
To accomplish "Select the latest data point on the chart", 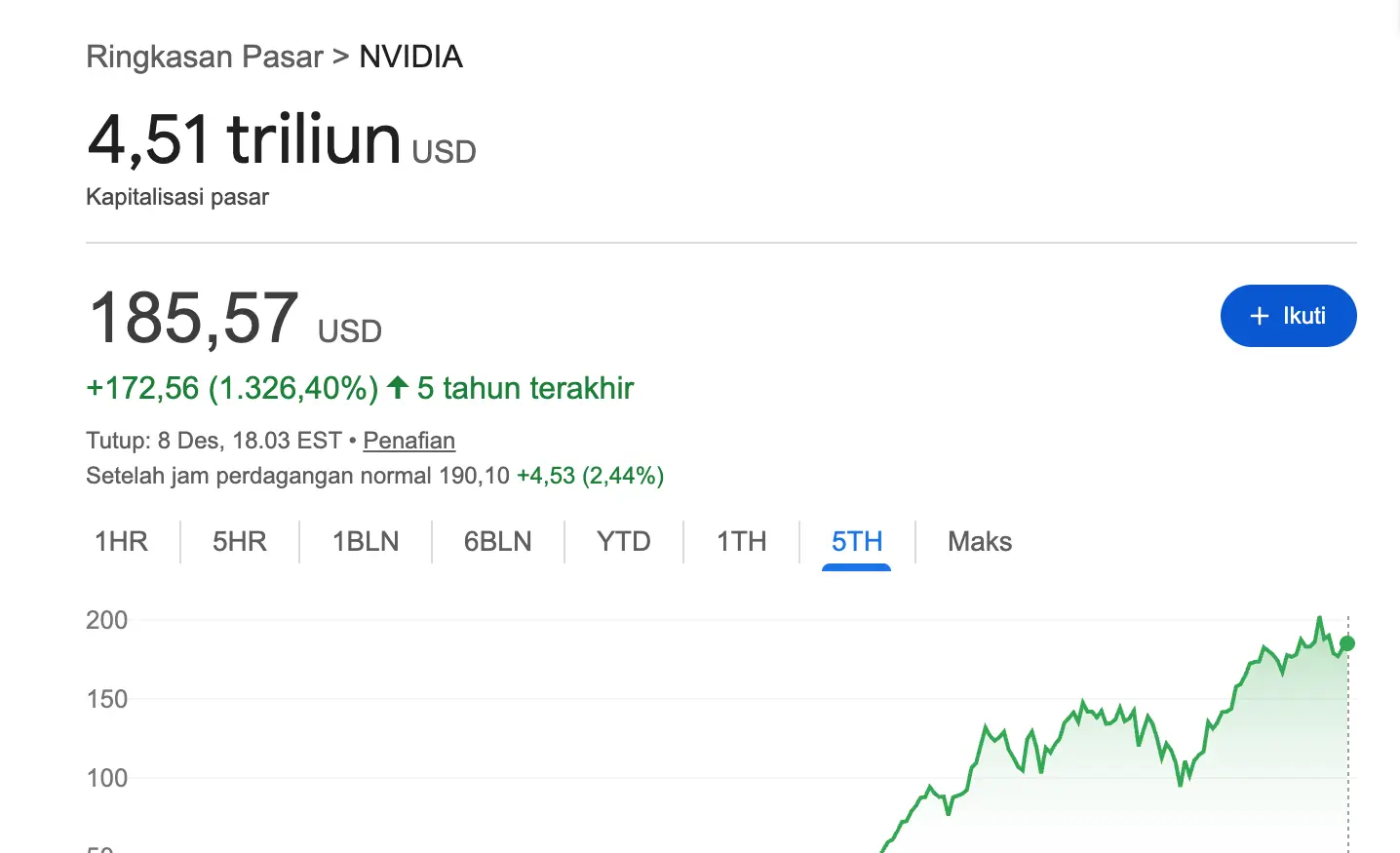I will (1346, 643).
